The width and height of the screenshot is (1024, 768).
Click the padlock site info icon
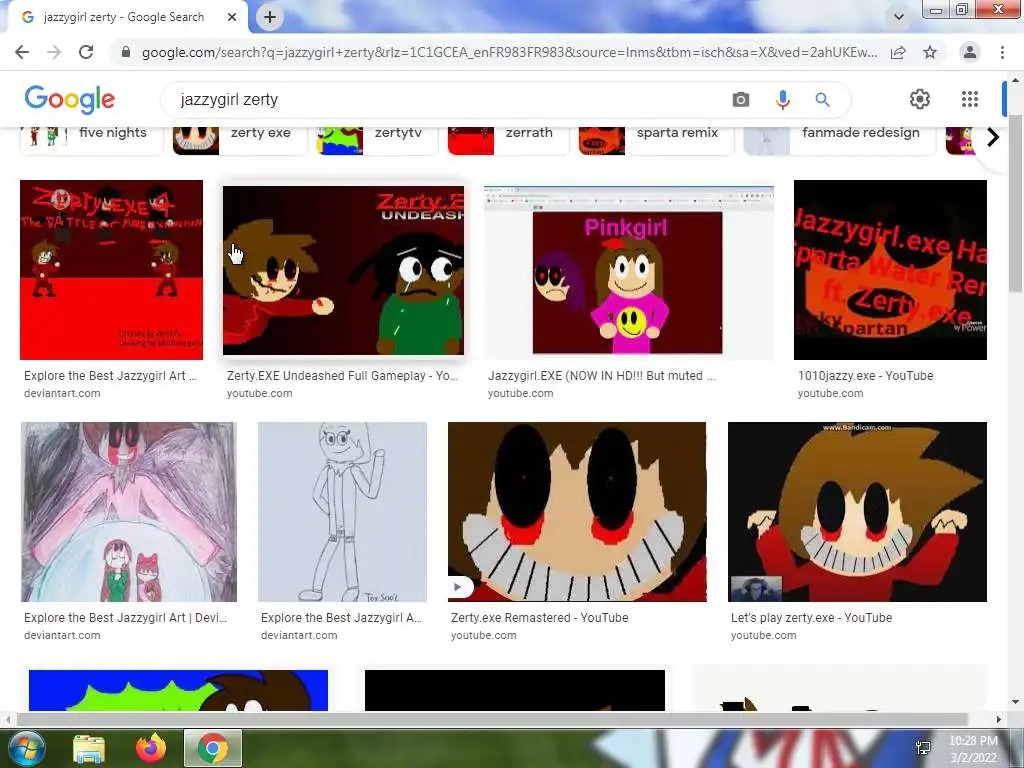(x=126, y=52)
